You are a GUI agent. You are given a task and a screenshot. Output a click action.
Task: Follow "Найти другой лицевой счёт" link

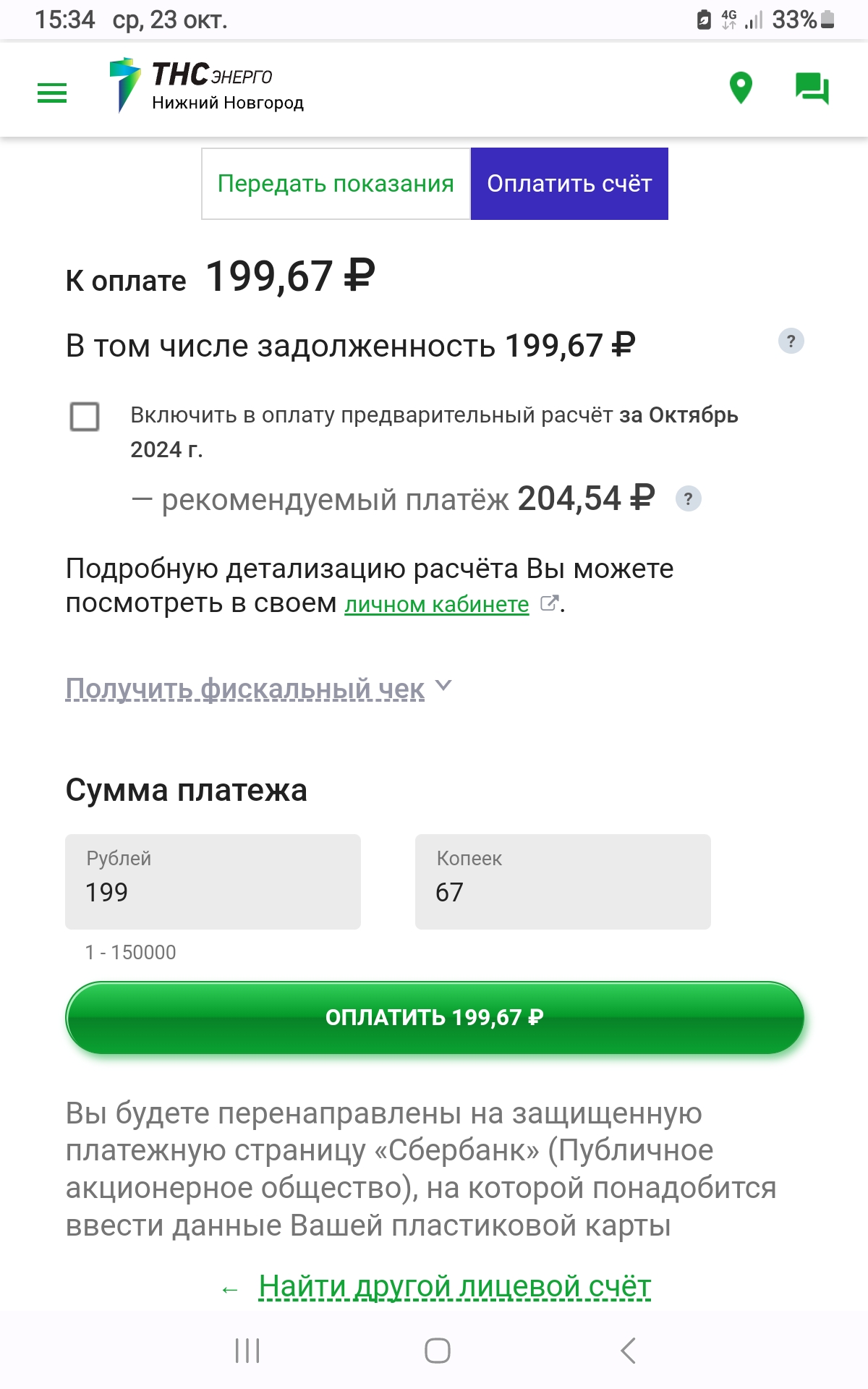(x=454, y=1286)
